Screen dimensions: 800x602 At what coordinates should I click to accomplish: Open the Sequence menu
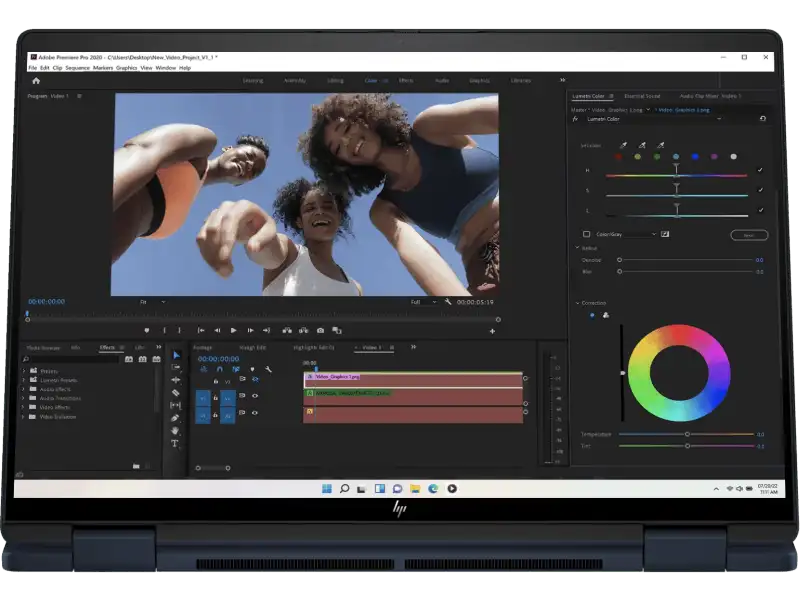point(77,68)
